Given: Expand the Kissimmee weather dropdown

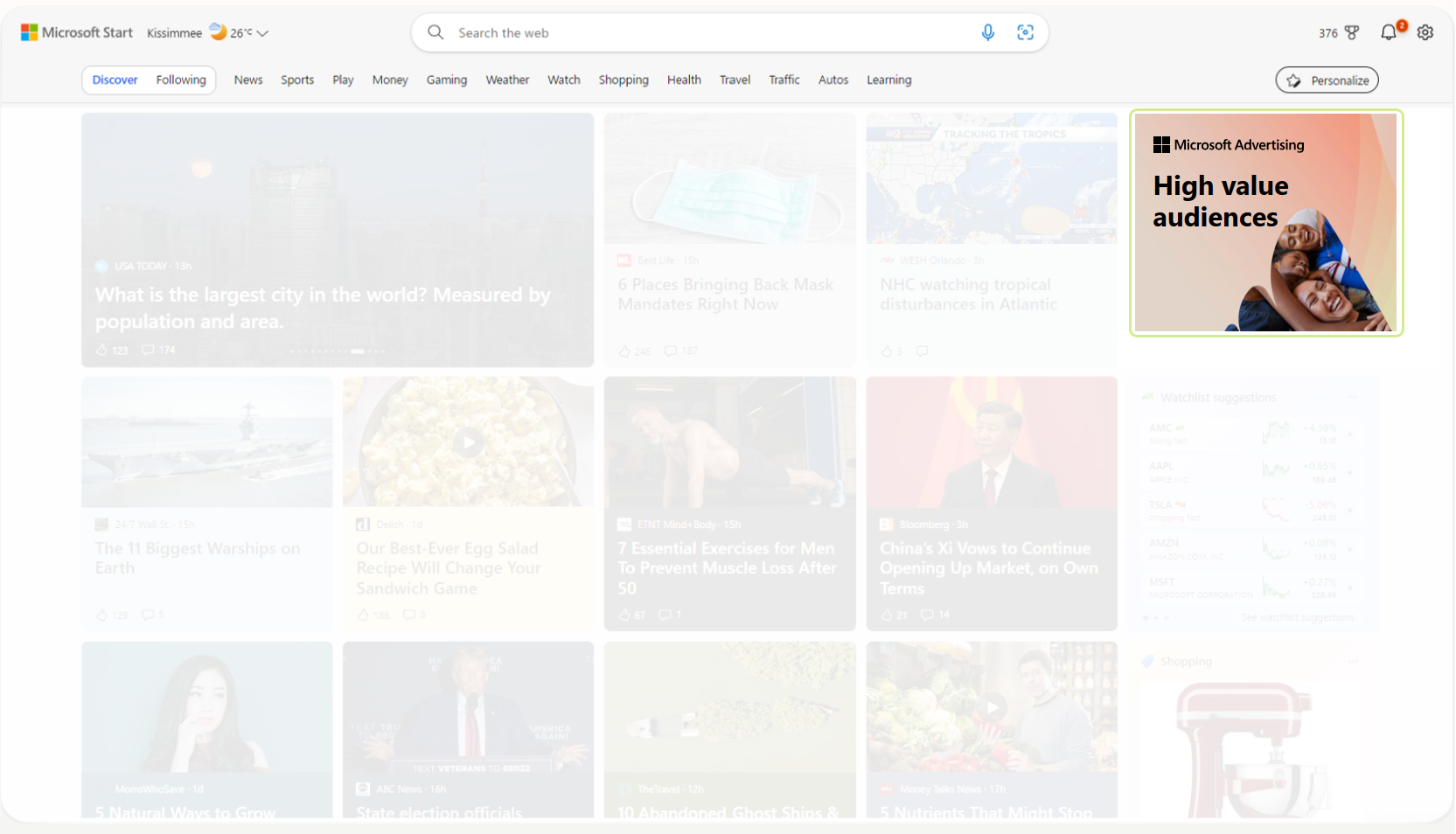Looking at the screenshot, I should tap(262, 33).
